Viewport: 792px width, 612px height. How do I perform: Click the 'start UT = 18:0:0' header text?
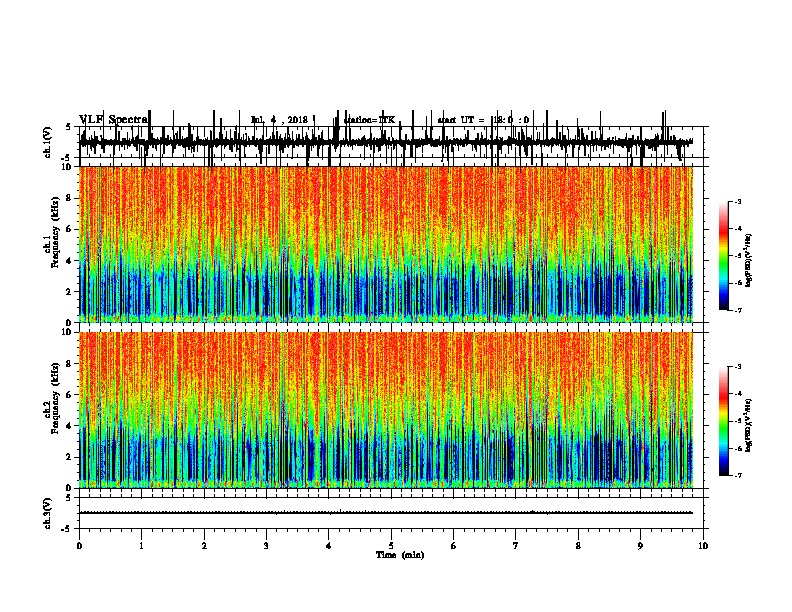[483, 120]
